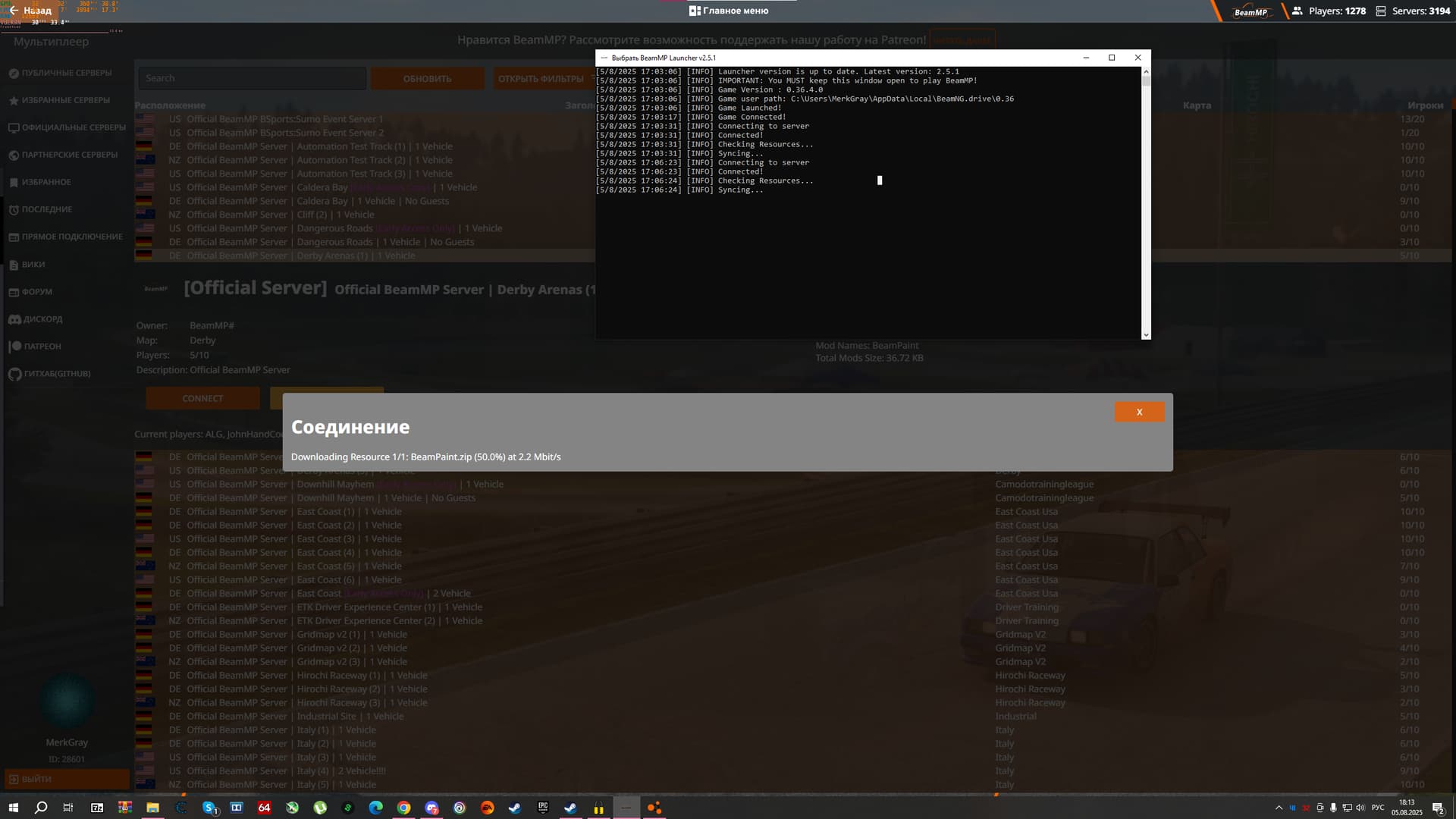The height and width of the screenshot is (819, 1456).
Task: Open WinRAR from taskbar
Action: tap(125, 808)
